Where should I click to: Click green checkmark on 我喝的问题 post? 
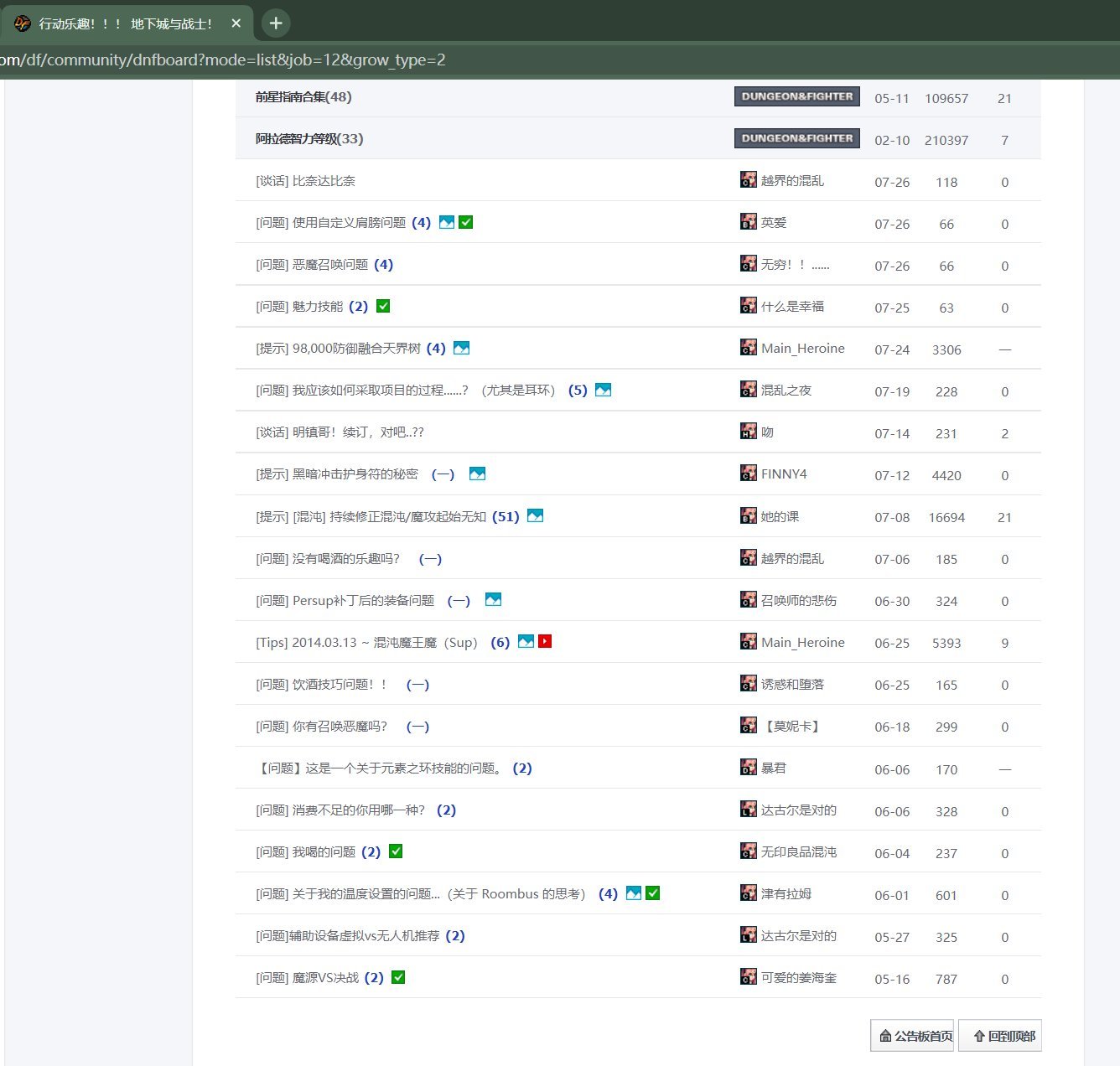pyautogui.click(x=396, y=851)
